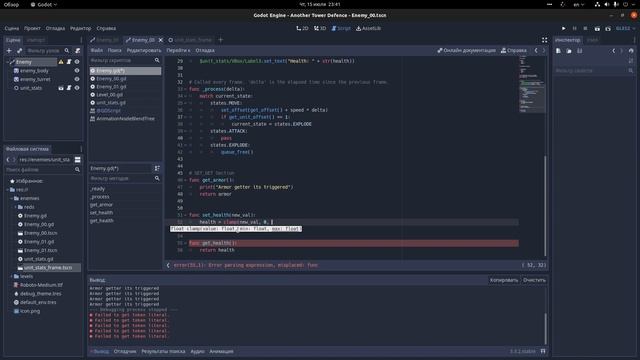The height and width of the screenshot is (360, 640).
Task: Switch to Script workspace
Action: tap(341, 29)
